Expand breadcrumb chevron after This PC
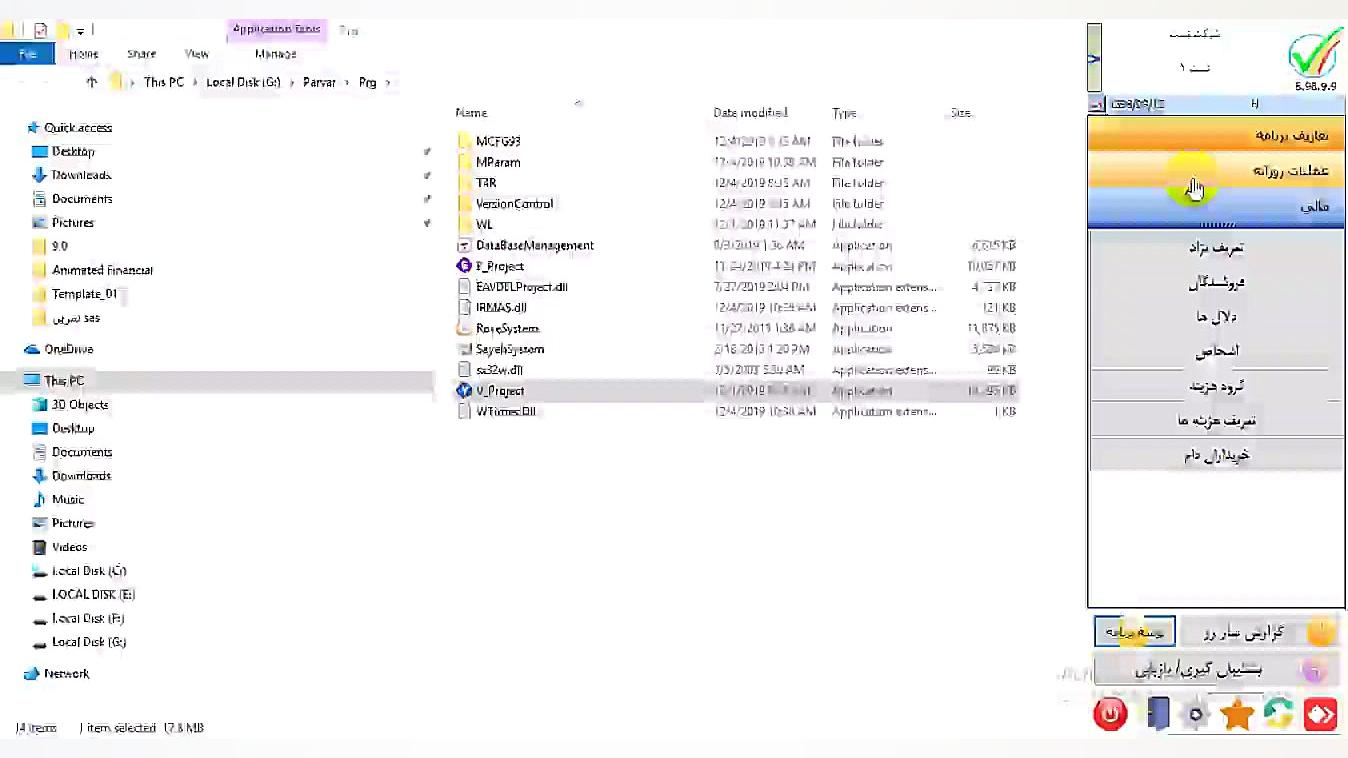This screenshot has width=1348, height=758. coord(195,83)
